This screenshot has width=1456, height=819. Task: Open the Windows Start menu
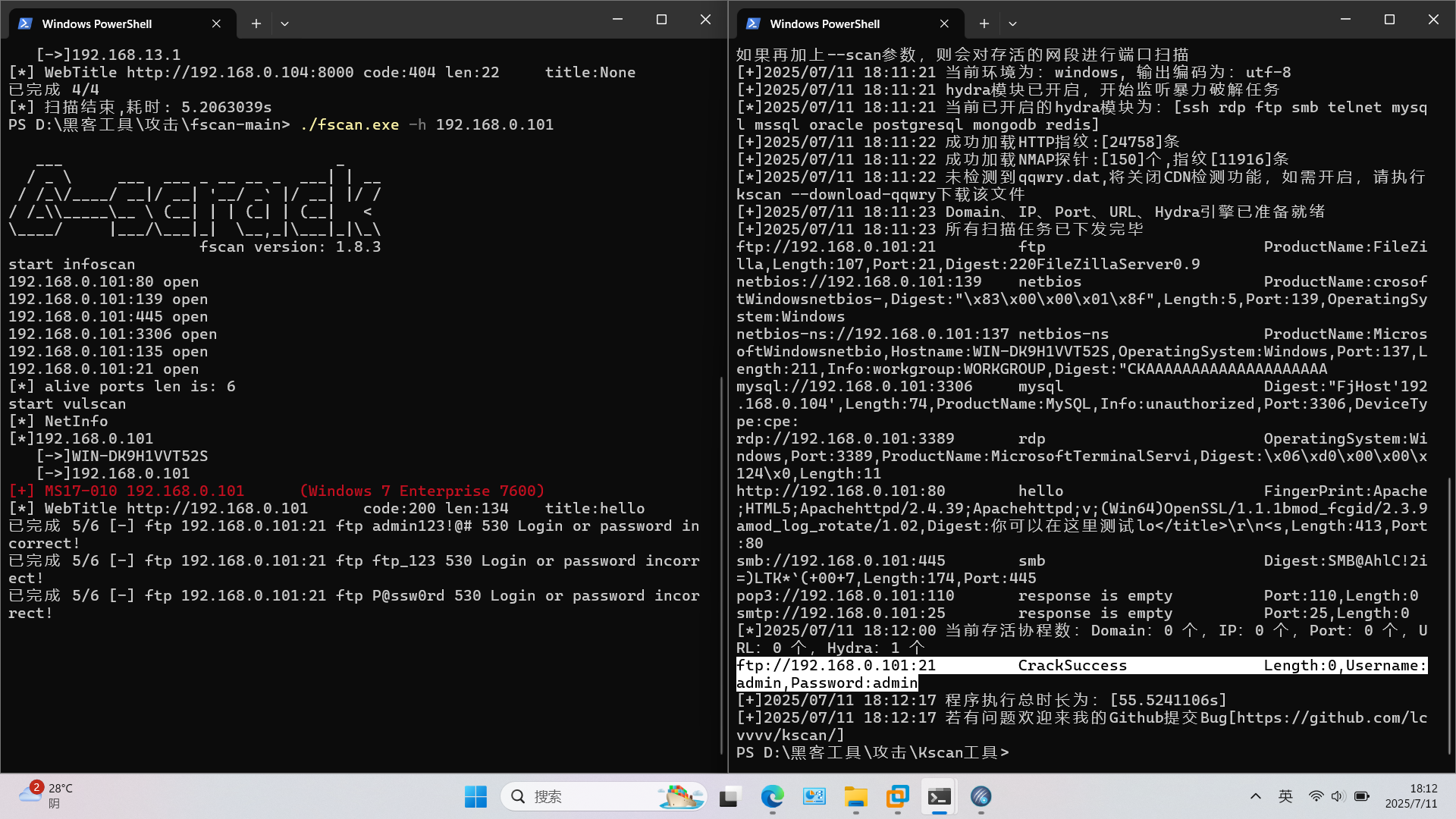coord(475,796)
